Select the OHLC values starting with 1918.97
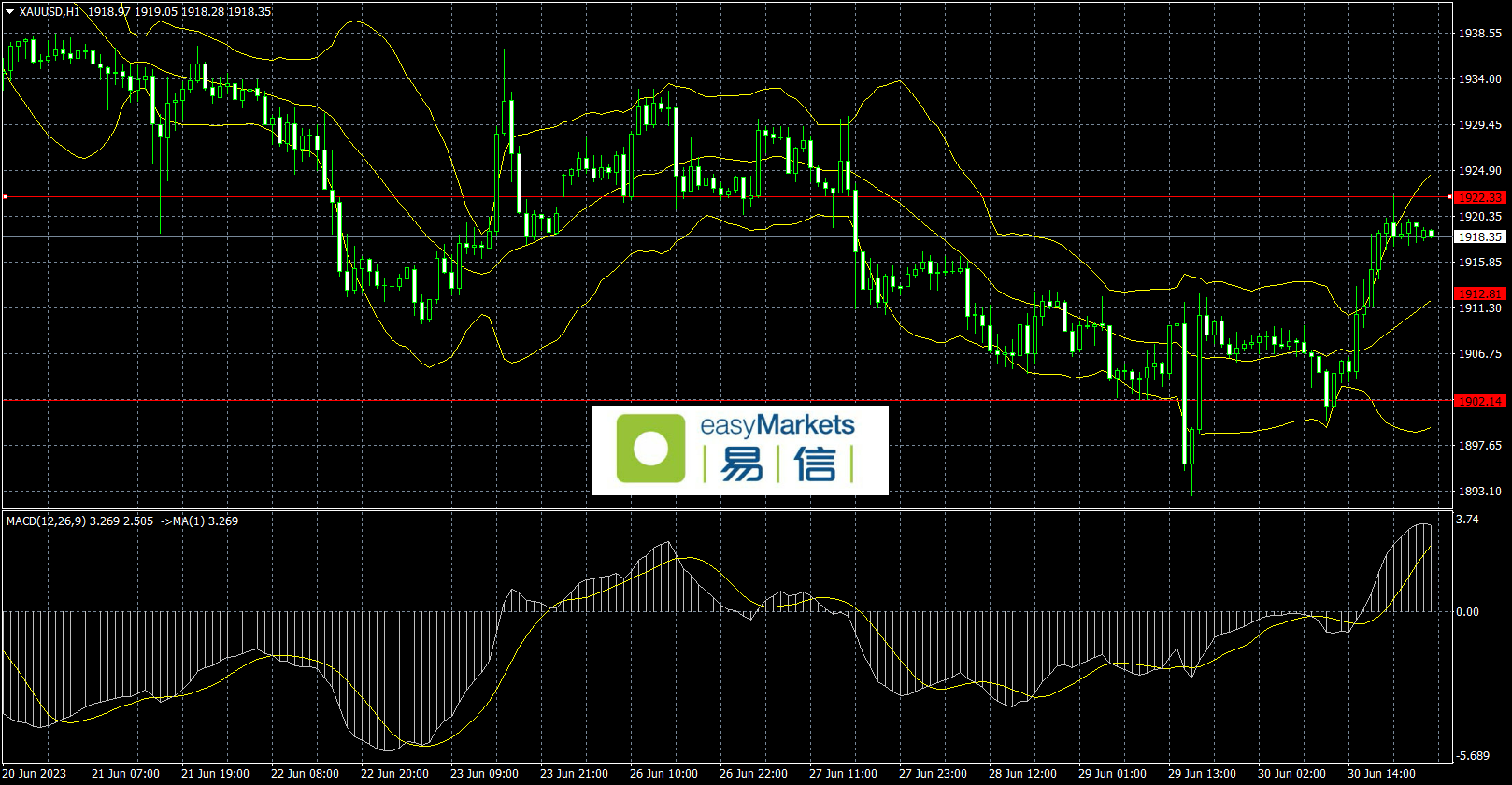This screenshot has height=785, width=1512. coord(180,12)
